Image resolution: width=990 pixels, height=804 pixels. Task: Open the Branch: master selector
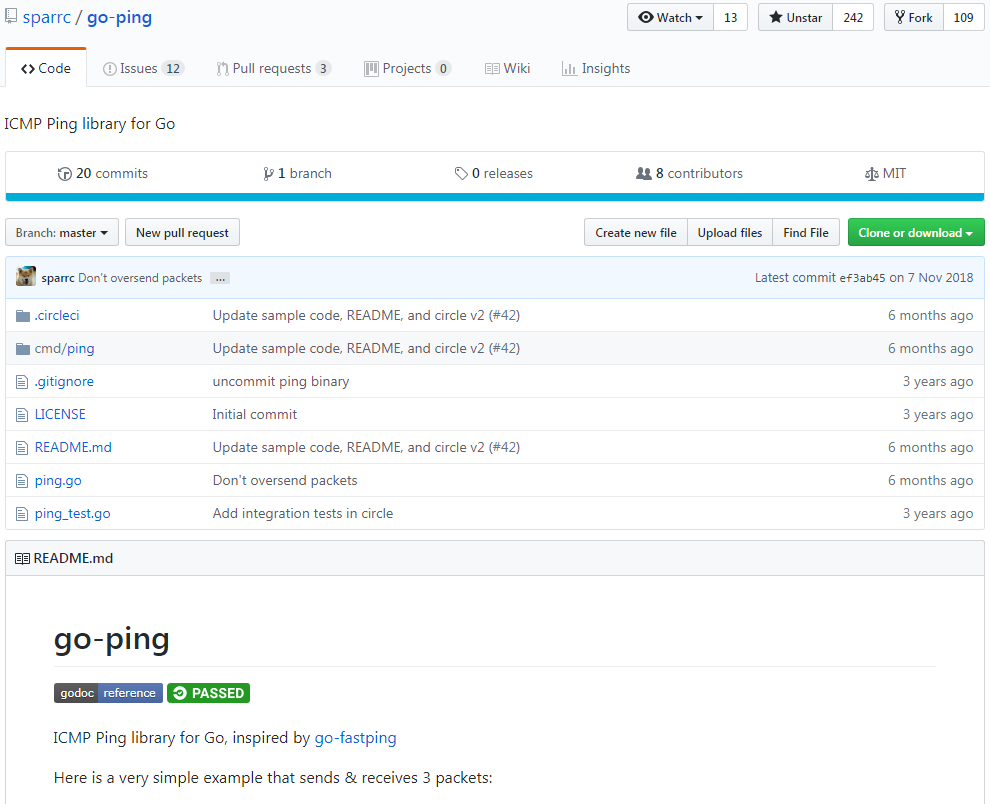coord(62,233)
